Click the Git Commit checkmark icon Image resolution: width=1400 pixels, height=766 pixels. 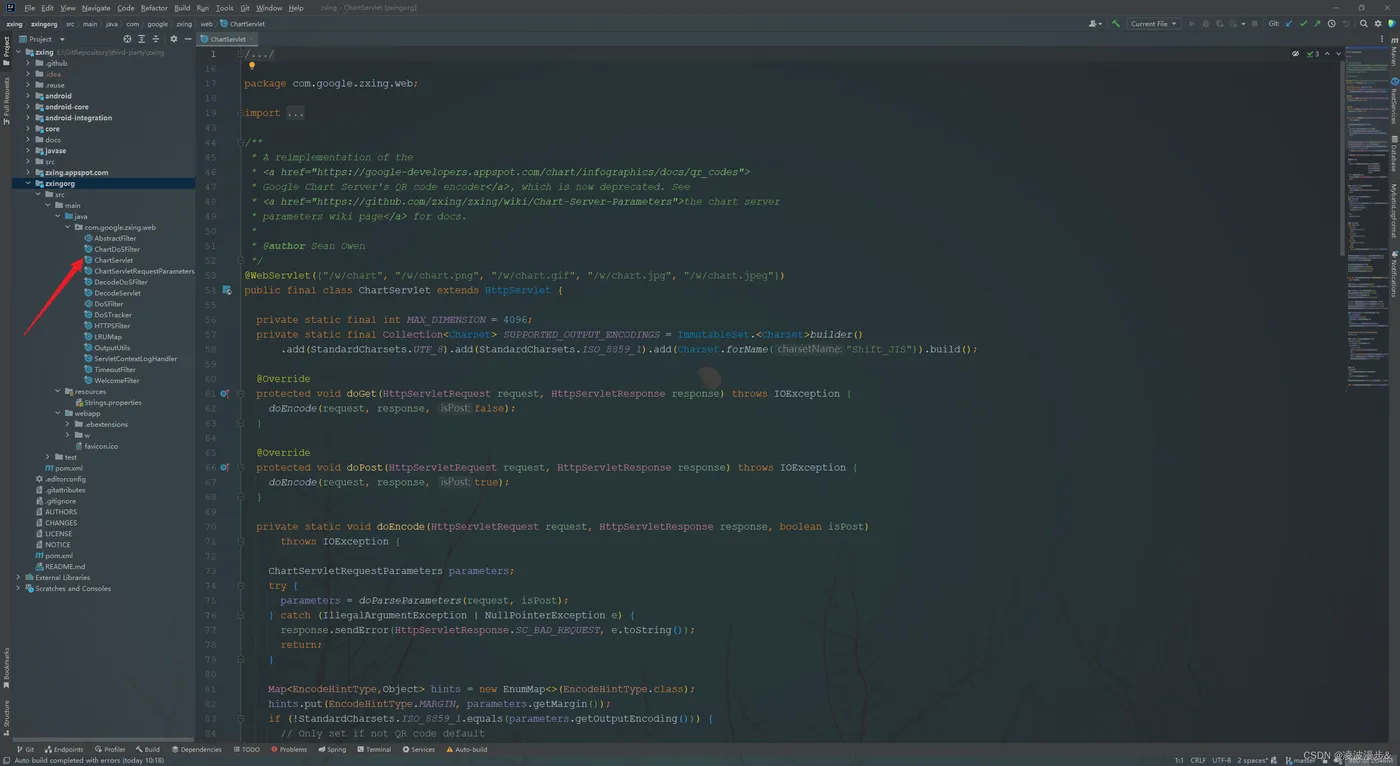1303,24
